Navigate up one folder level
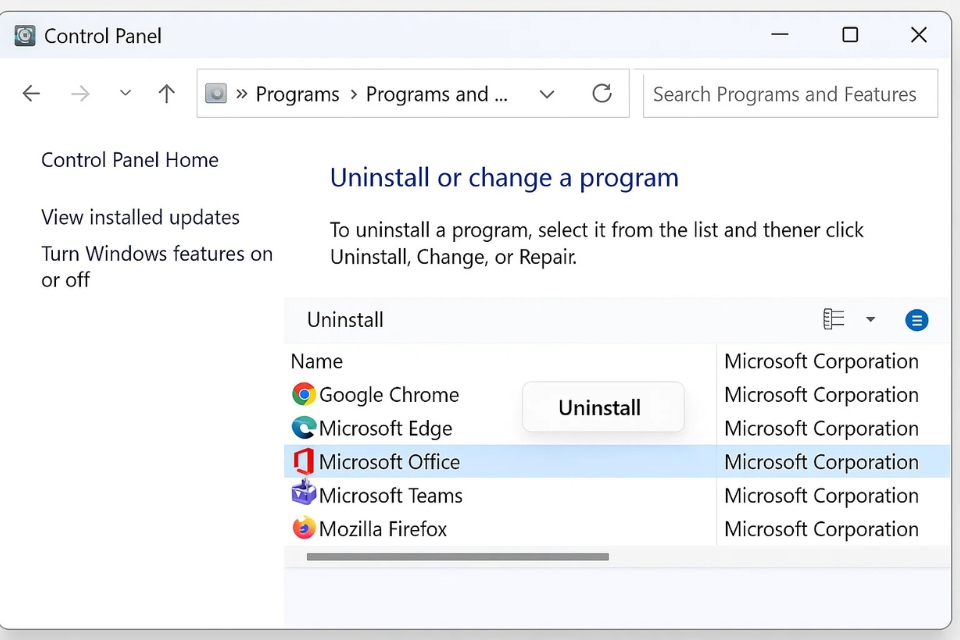The height and width of the screenshot is (640, 960). tap(167, 94)
